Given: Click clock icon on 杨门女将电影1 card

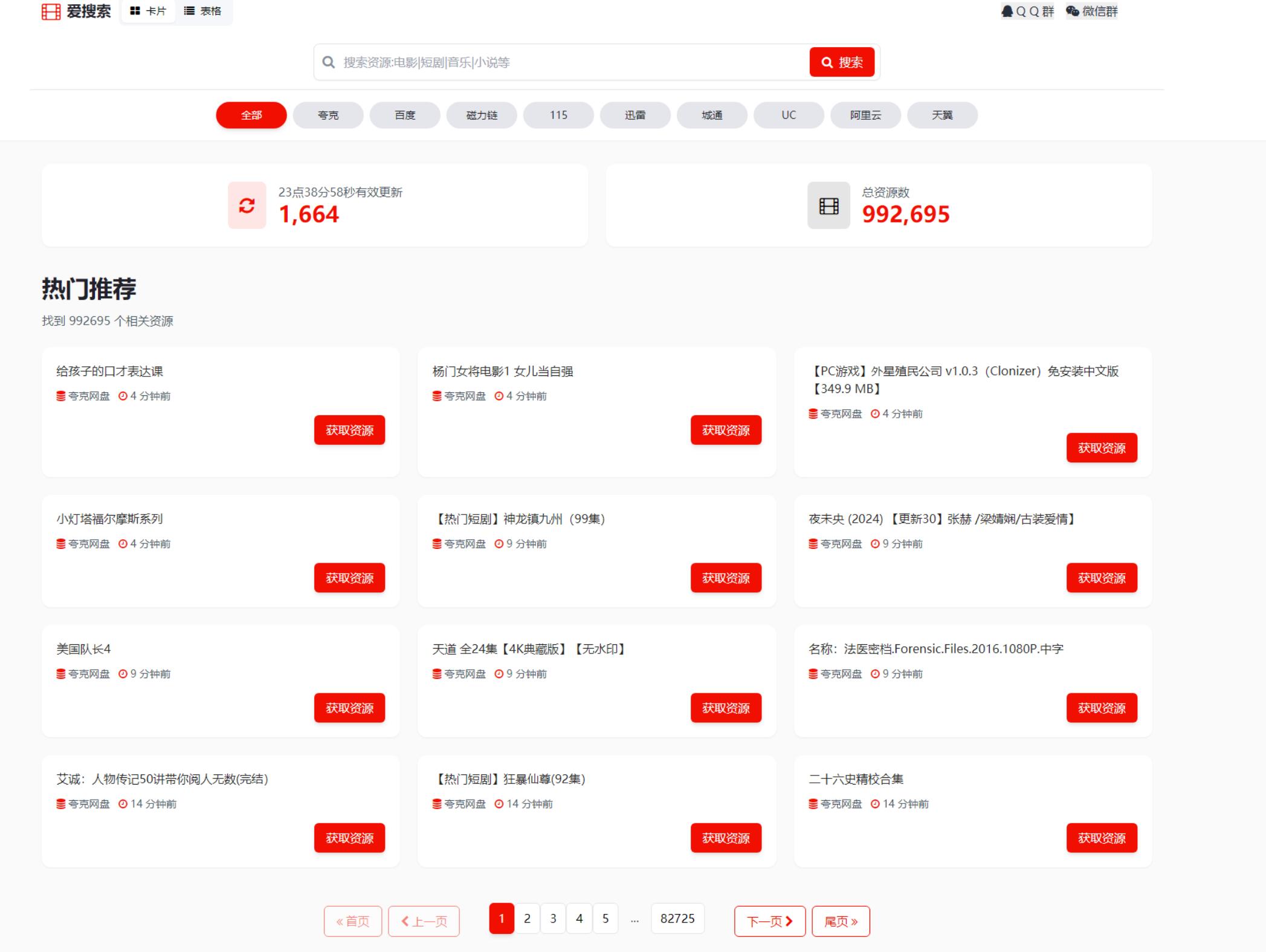Looking at the screenshot, I should pos(499,396).
